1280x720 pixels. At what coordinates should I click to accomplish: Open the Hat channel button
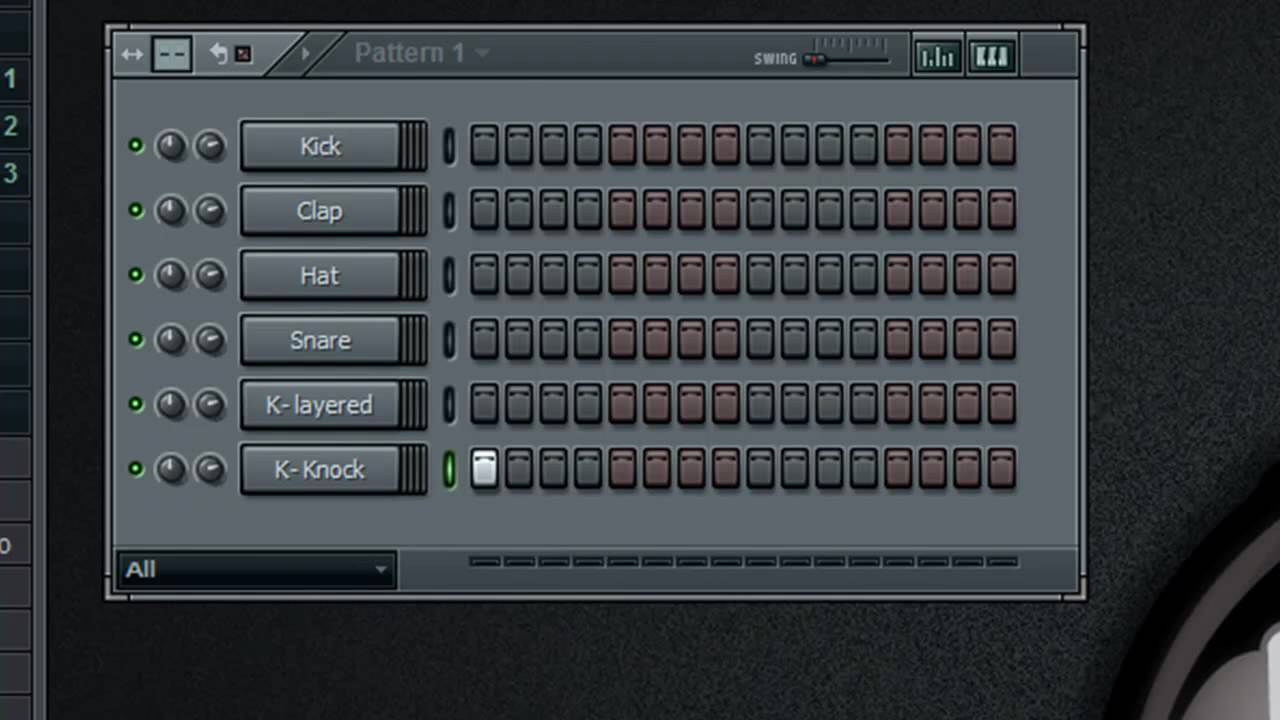point(333,275)
